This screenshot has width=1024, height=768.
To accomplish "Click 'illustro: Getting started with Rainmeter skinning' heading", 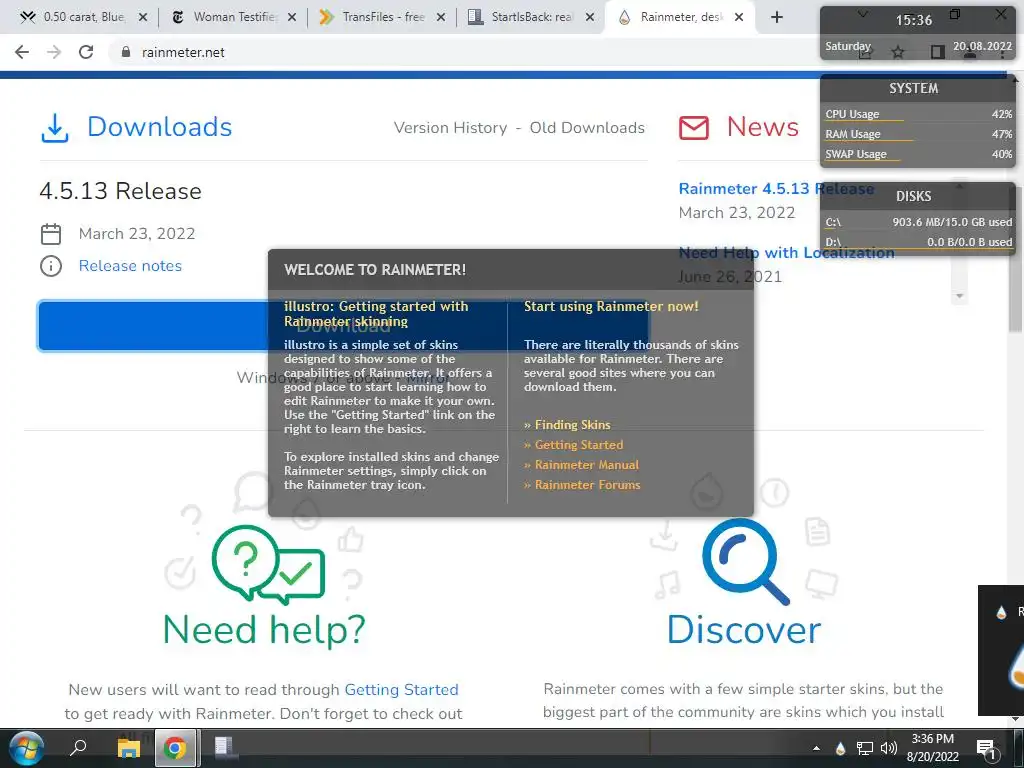I will point(376,313).
